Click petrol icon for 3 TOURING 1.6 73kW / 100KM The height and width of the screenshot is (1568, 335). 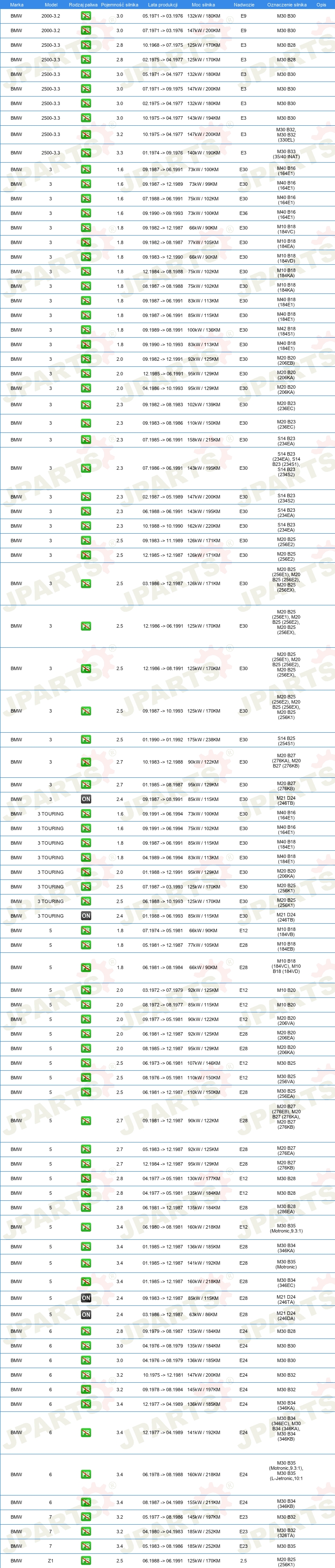point(86,814)
